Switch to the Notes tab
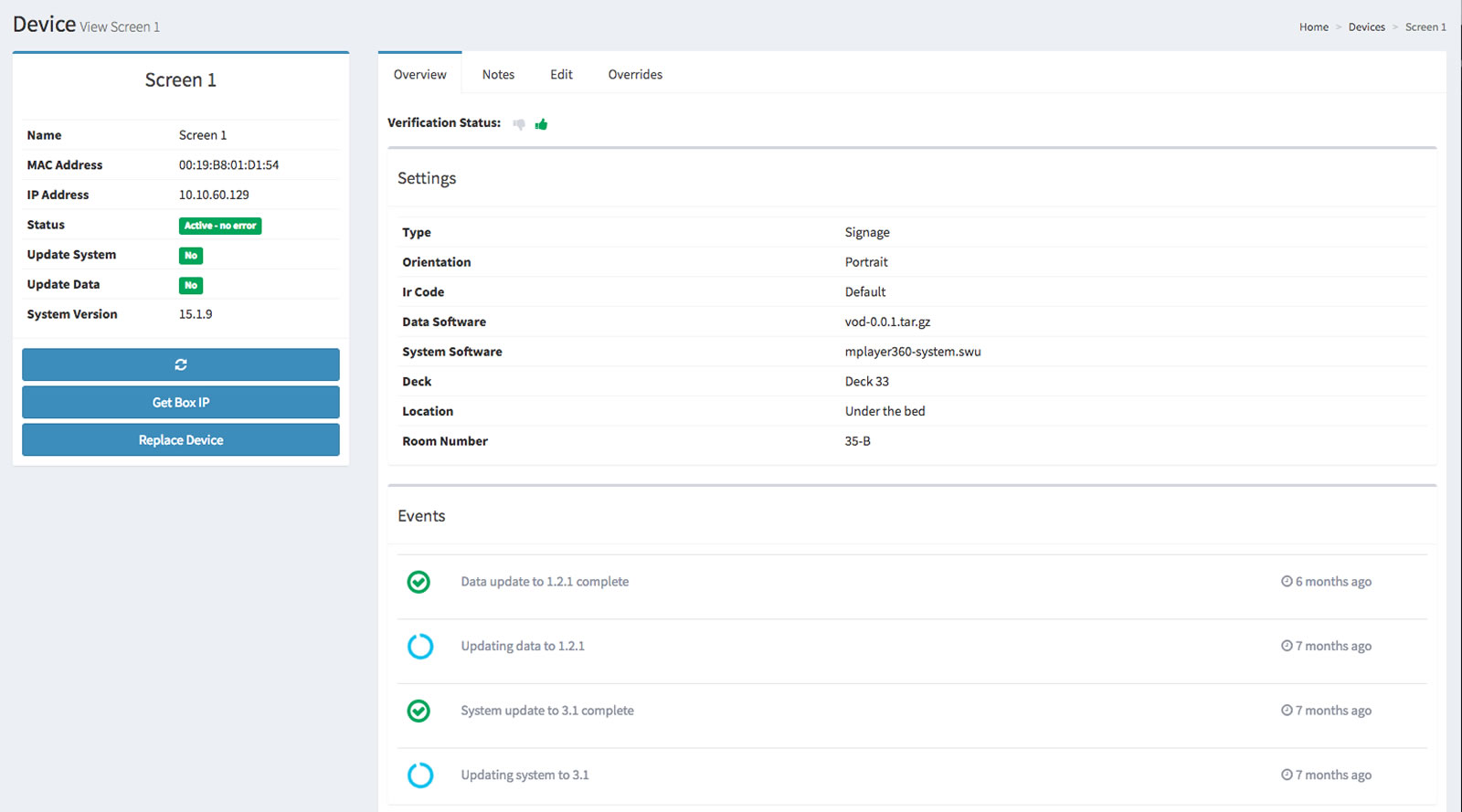Image resolution: width=1462 pixels, height=812 pixels. pyautogui.click(x=498, y=75)
